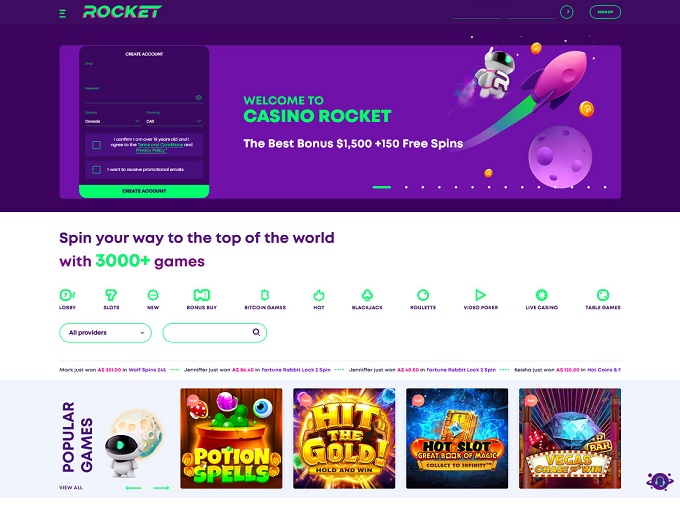Enable the promotional emails checkbox
The width and height of the screenshot is (680, 511).
point(97,170)
